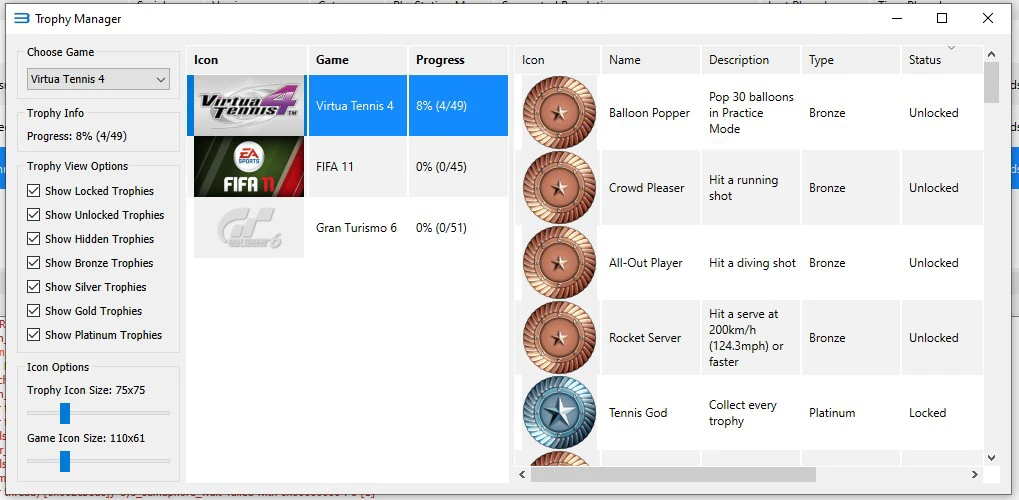Click the '0% (0/51)' progress cell

[458, 228]
